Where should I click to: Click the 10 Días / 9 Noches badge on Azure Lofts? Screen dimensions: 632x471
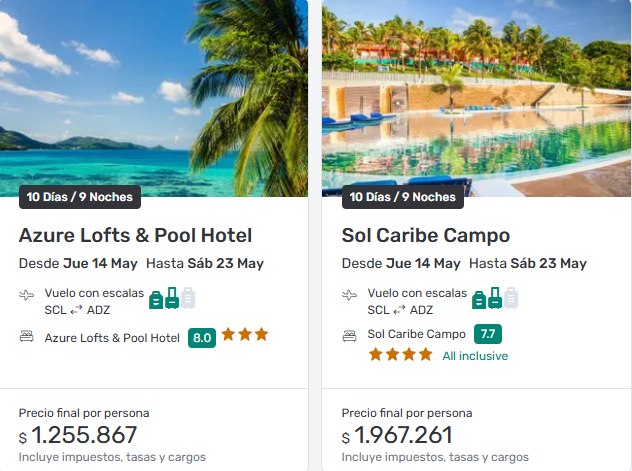[x=80, y=197]
